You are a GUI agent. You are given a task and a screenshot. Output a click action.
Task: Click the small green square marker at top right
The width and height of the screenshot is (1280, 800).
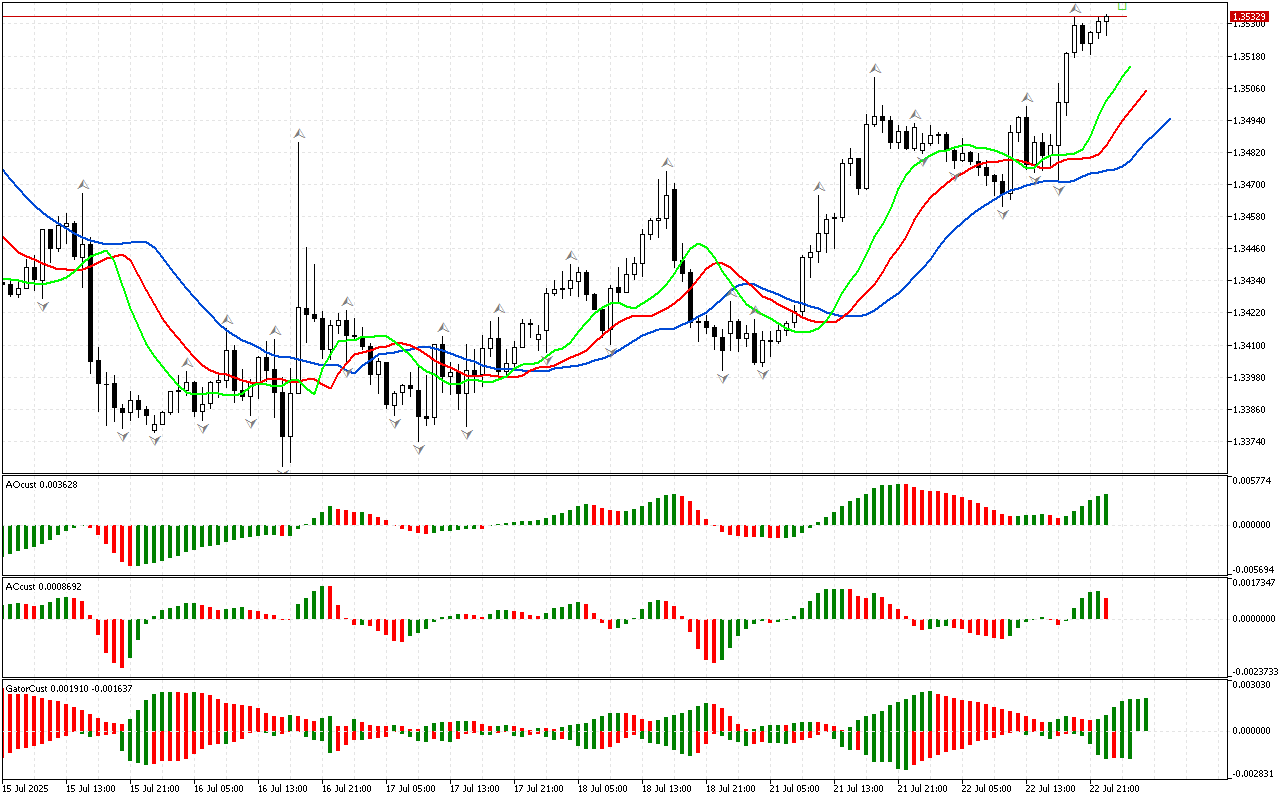[x=1122, y=6]
